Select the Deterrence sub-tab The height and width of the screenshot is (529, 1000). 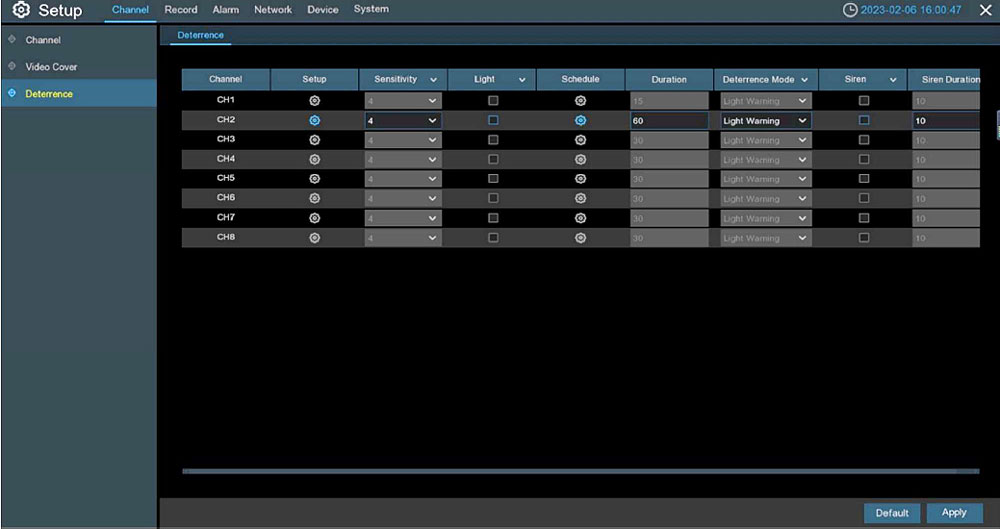click(200, 35)
